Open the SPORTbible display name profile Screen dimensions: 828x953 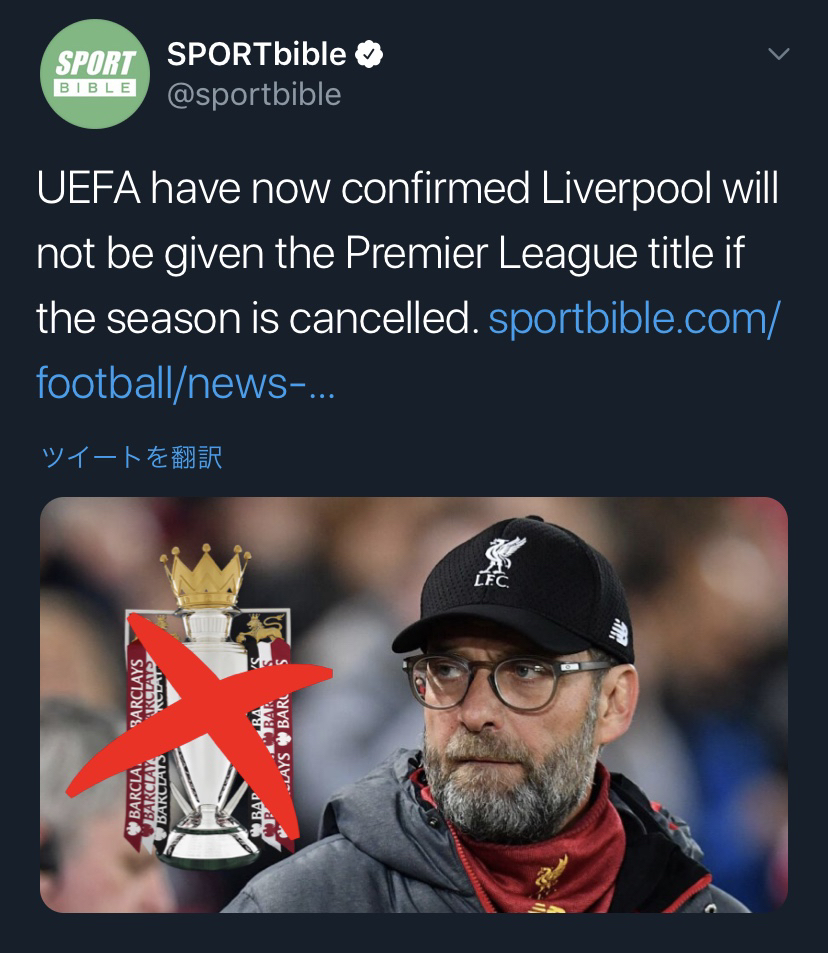(x=256, y=54)
